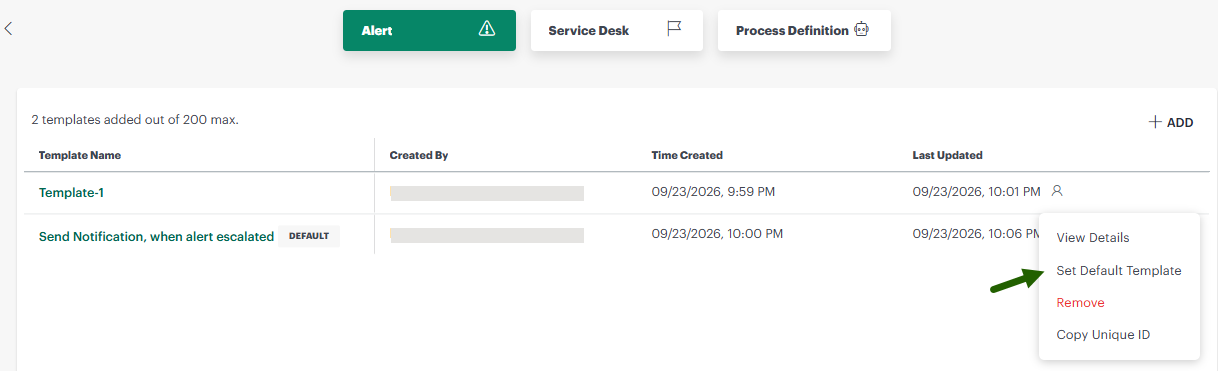Switch to the Alert tab
The image size is (1218, 371).
click(429, 30)
